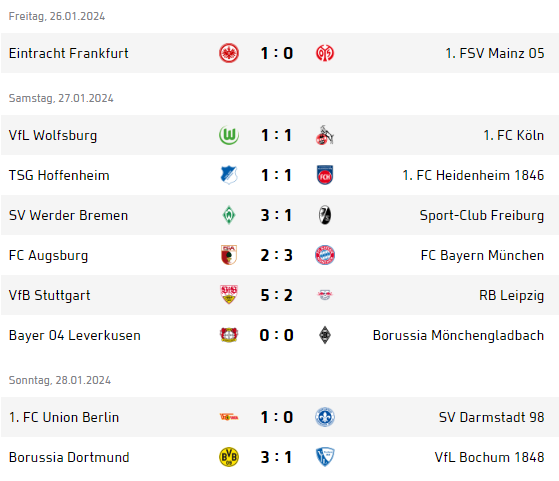Open the Bayer 04 Leverkusen team link
The image size is (559, 481).
75,336
